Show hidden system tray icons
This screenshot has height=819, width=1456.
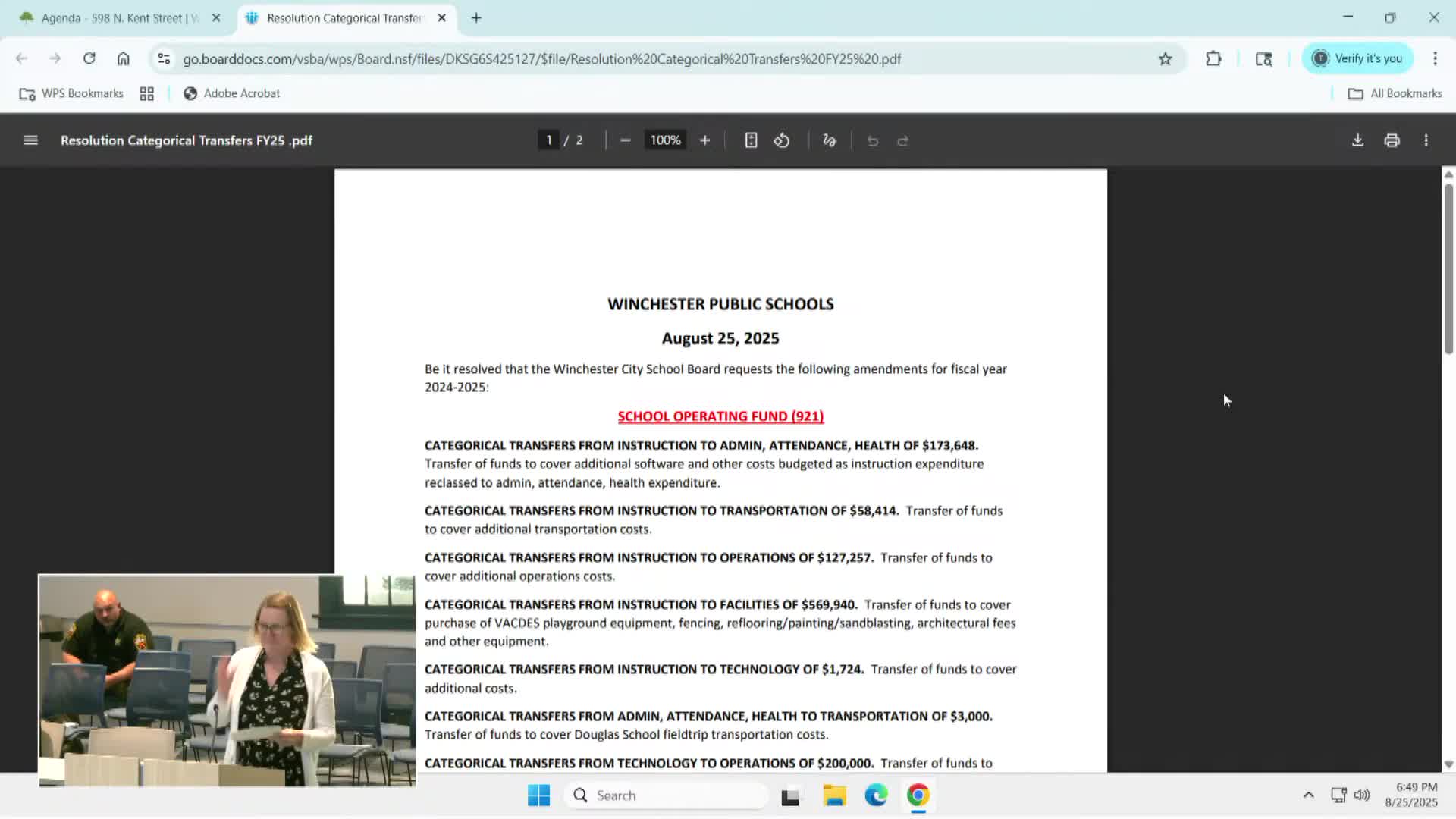(x=1308, y=795)
